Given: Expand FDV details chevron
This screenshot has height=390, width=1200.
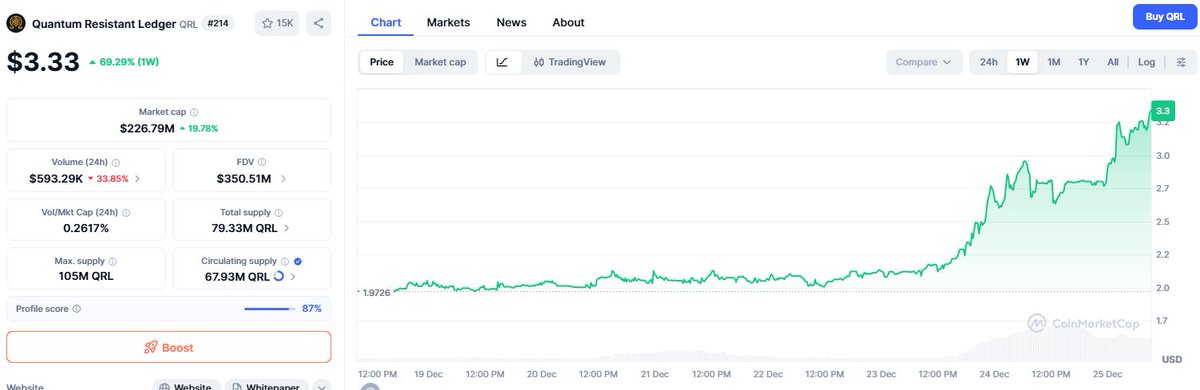Looking at the screenshot, I should pos(284,179).
